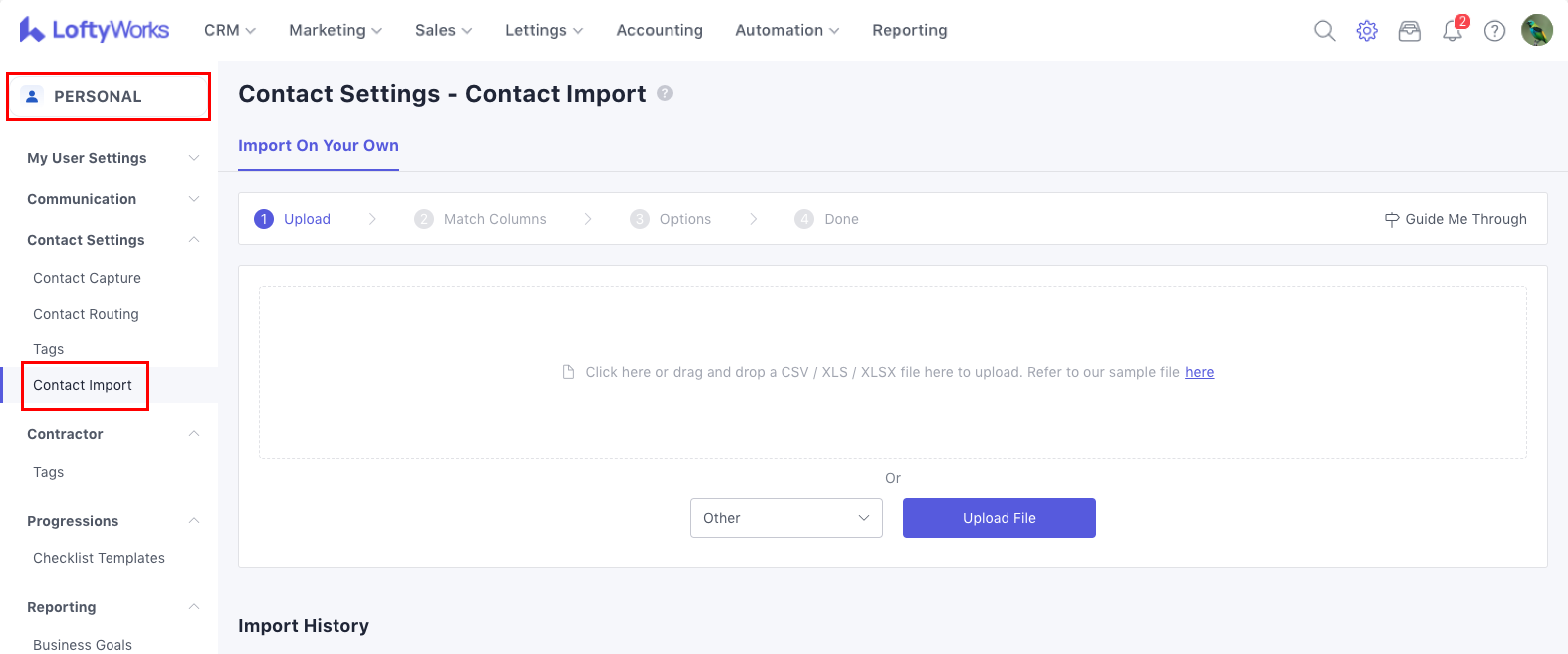Open the inbox tray icon
1568x654 pixels.
click(1409, 30)
